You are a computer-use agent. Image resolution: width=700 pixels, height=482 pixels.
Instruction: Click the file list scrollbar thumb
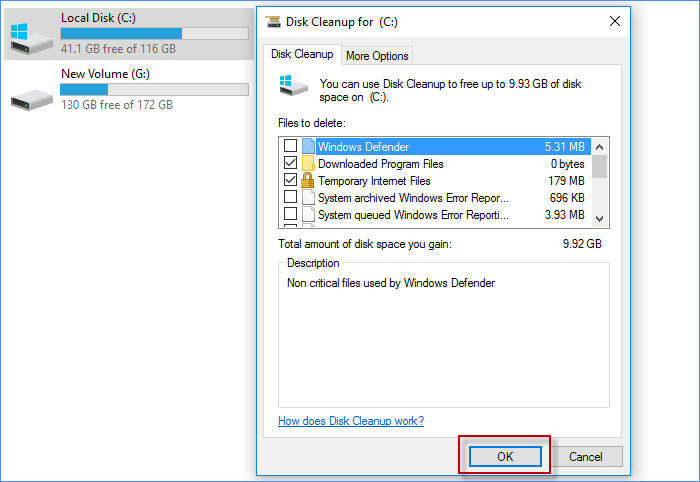click(600, 166)
